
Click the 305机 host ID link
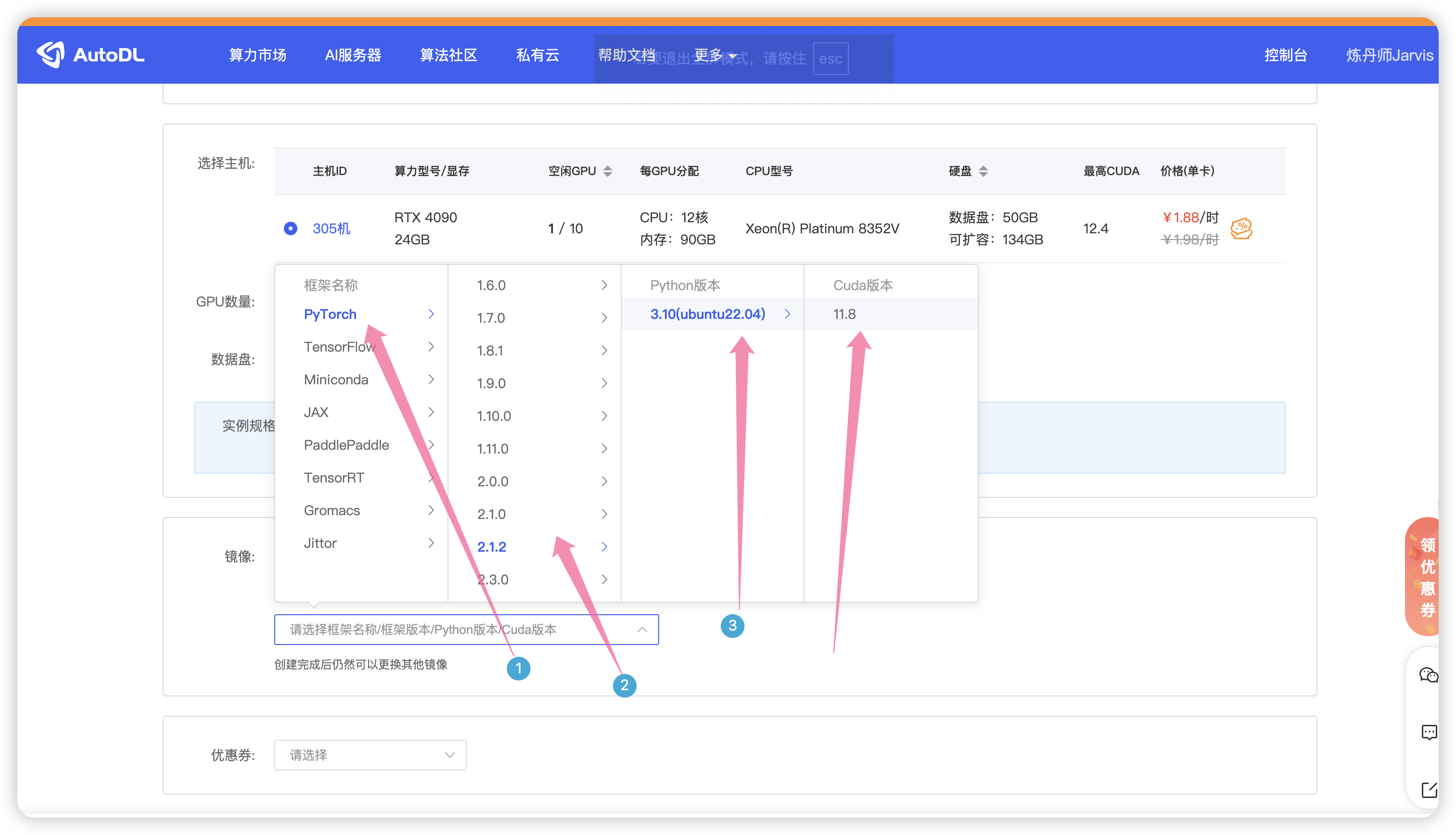[x=331, y=228]
